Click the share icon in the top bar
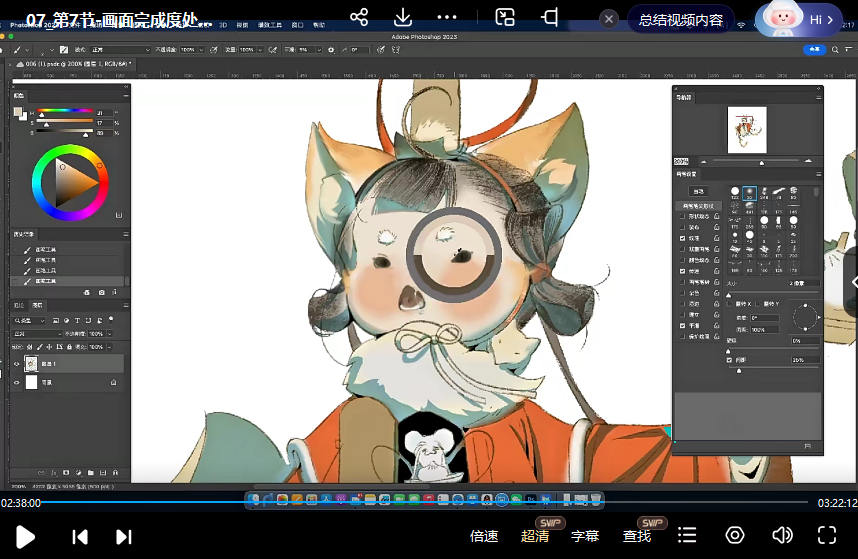The height and width of the screenshot is (559, 858). [x=360, y=18]
